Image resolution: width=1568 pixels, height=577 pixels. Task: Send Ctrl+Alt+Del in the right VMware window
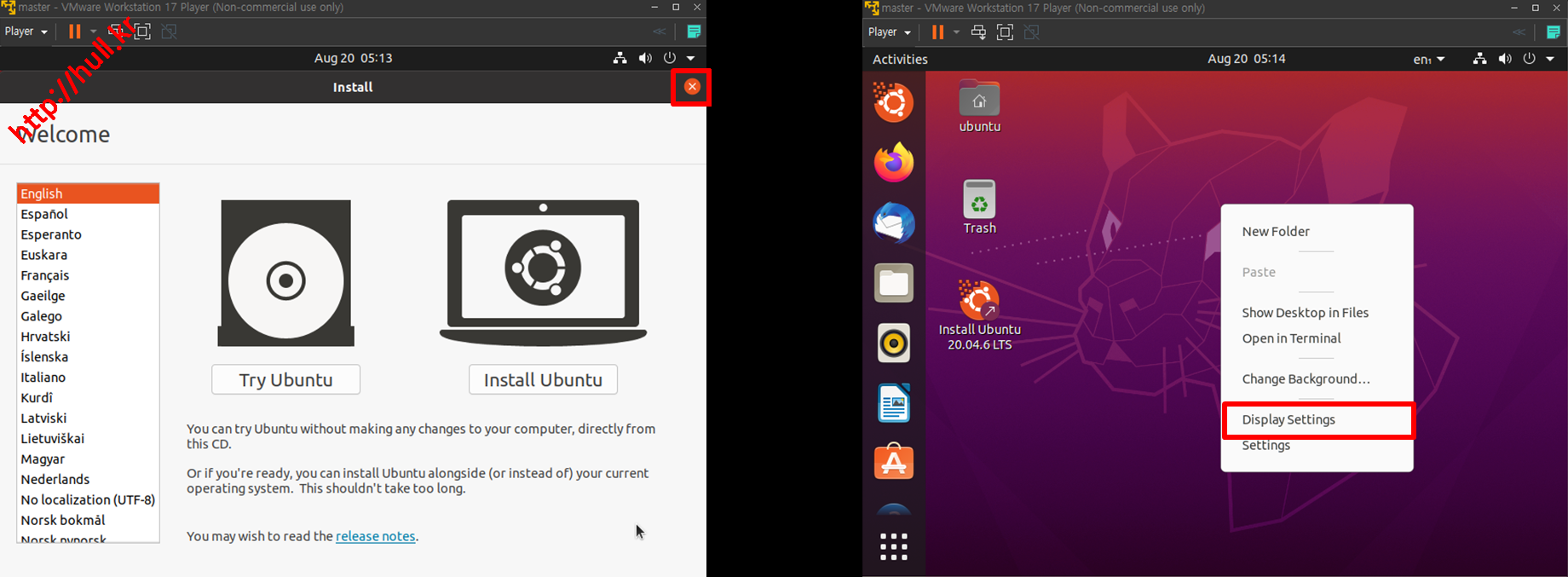click(x=978, y=32)
